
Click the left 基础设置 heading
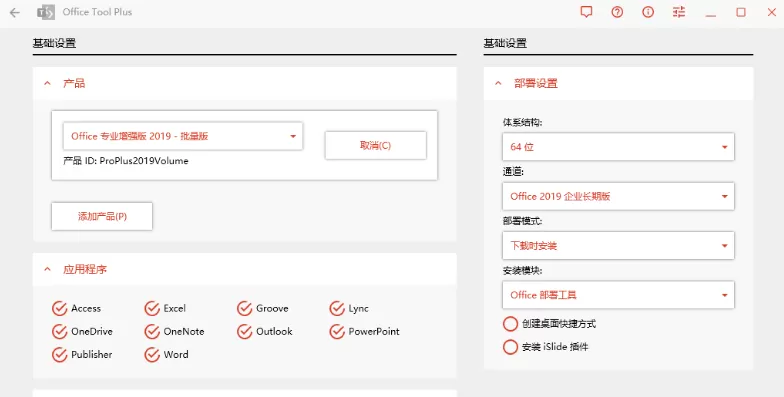(x=54, y=43)
